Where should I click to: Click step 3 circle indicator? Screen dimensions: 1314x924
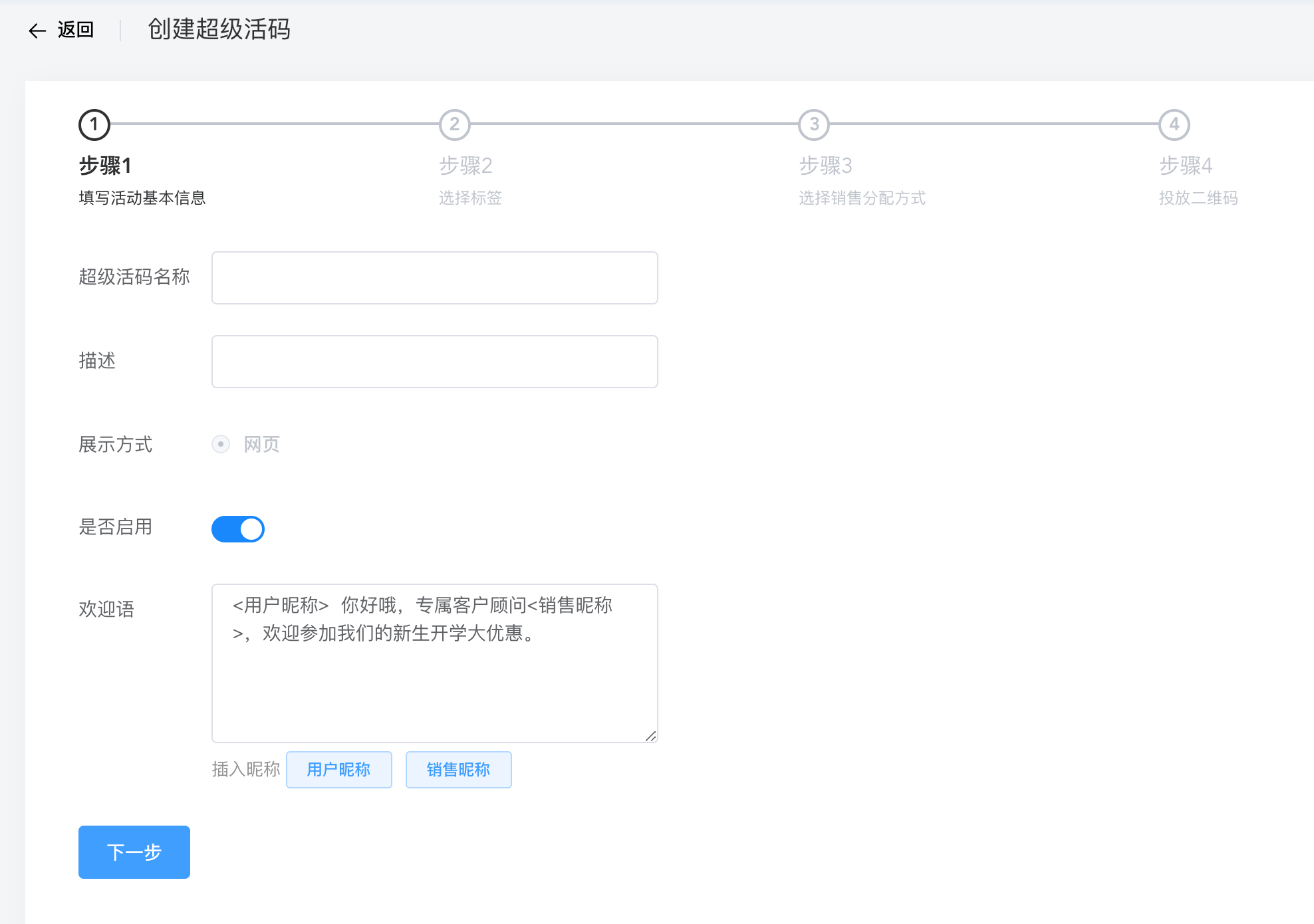coord(814,124)
